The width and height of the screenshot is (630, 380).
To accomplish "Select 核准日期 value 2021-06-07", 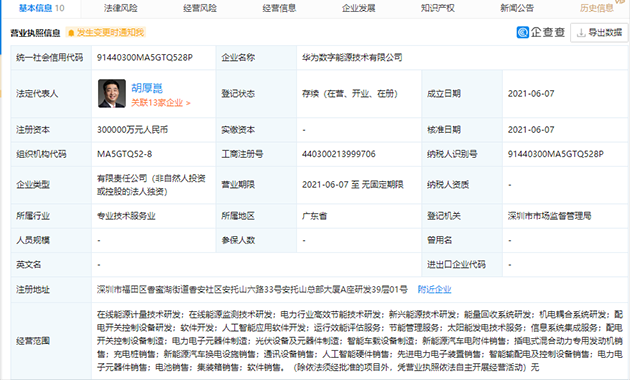I will 531,130.
